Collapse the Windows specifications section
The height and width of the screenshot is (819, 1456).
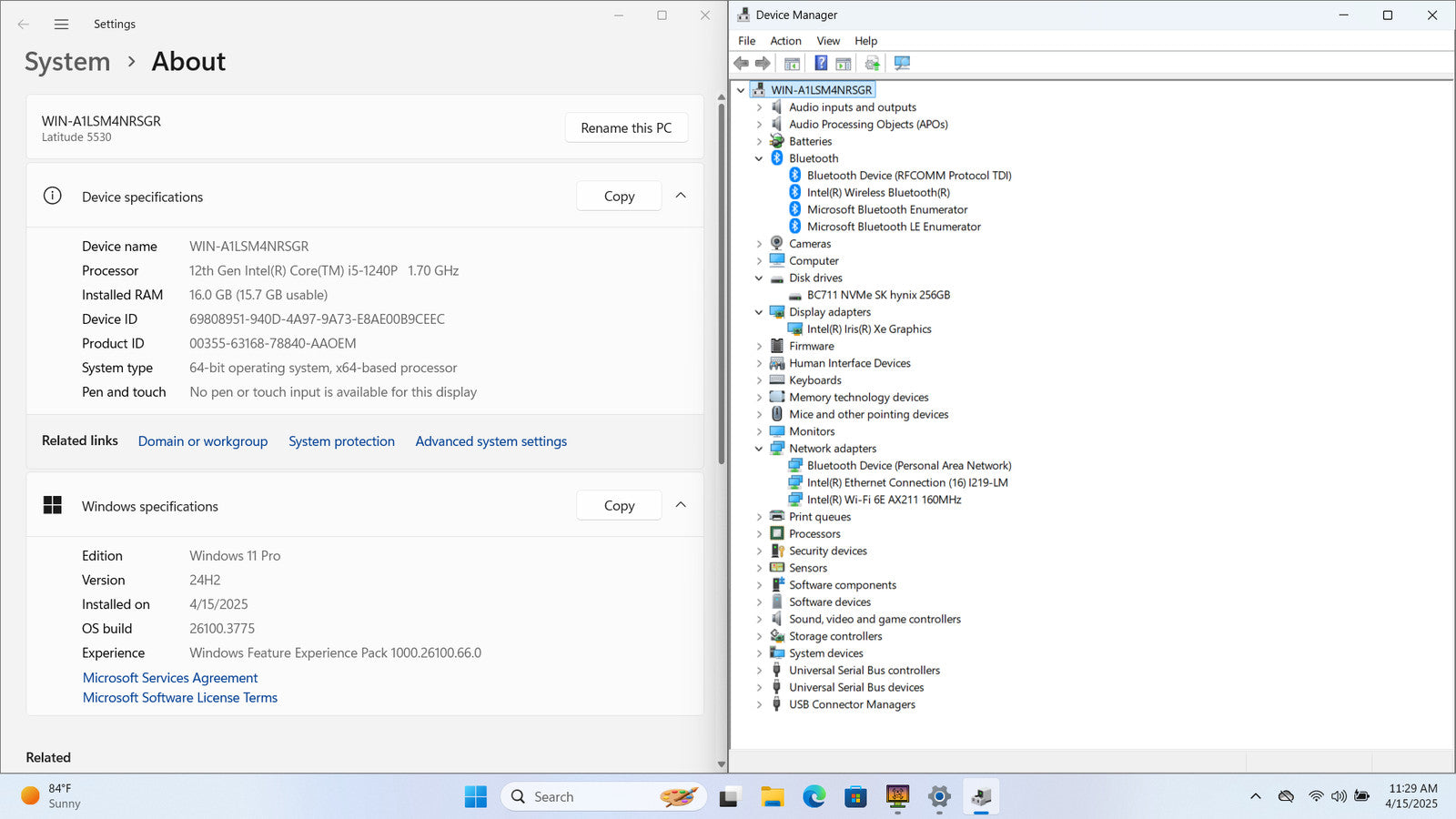[x=681, y=505]
